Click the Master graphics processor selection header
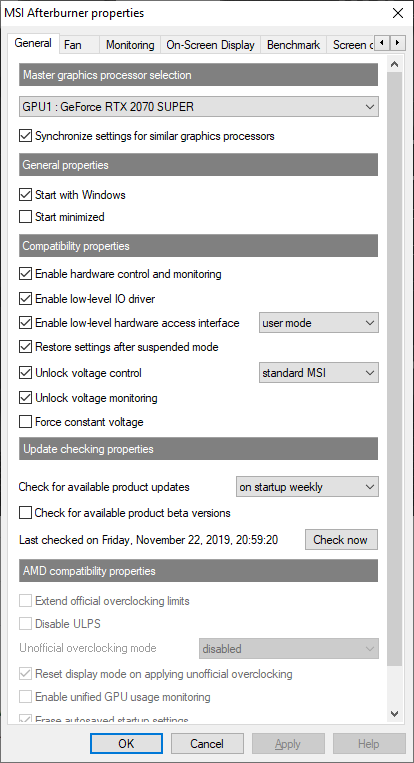The height and width of the screenshot is (763, 414). click(198, 75)
